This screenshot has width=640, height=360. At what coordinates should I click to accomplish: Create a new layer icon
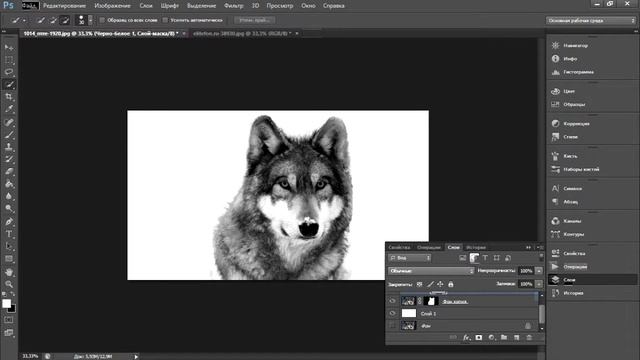coord(517,338)
